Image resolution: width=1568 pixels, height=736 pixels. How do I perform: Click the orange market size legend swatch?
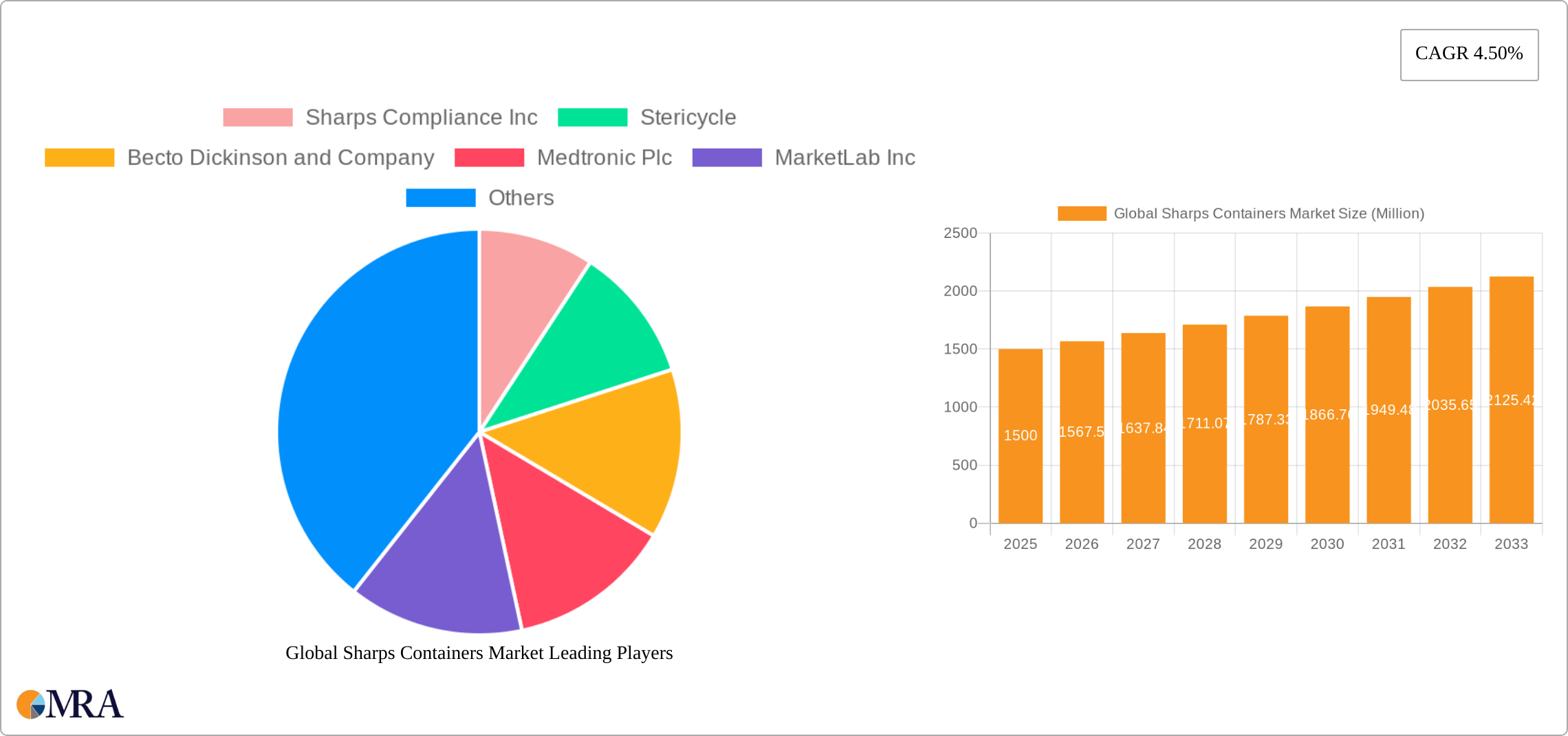coord(1082,214)
